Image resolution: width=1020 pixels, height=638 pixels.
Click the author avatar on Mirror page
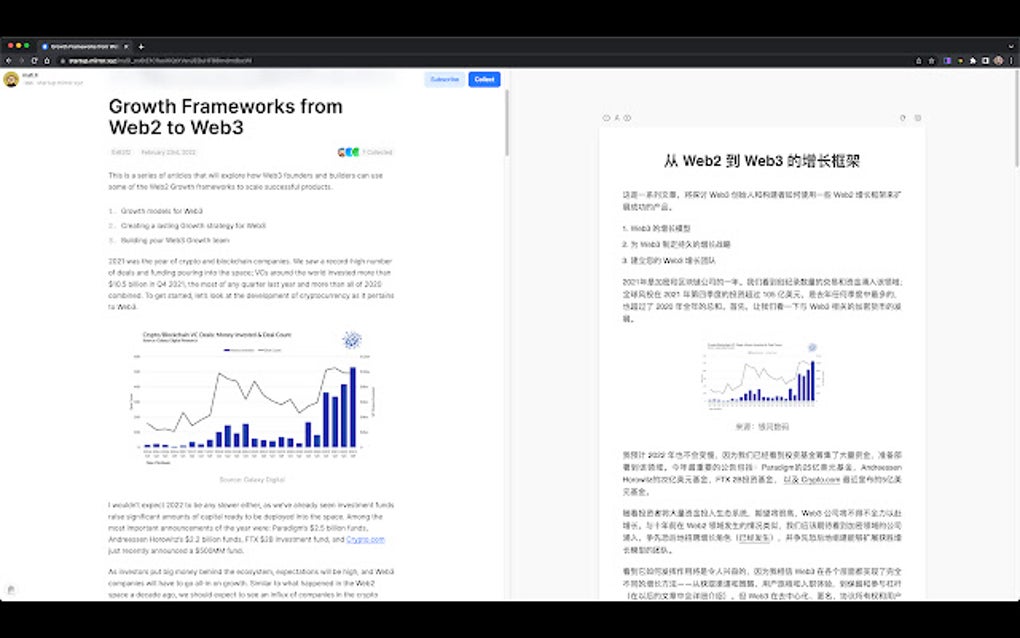[11, 79]
